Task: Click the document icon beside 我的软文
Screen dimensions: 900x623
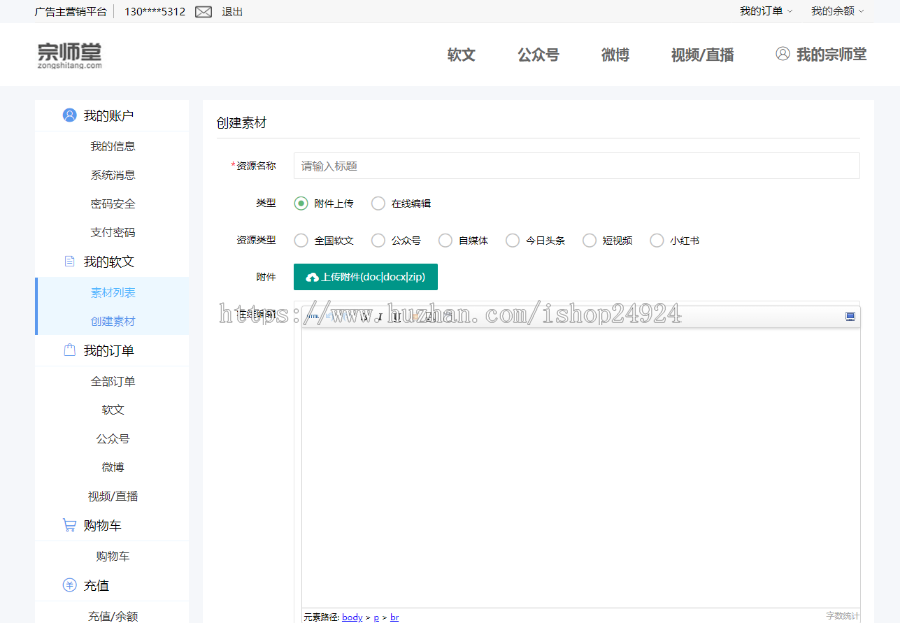Action: point(68,261)
